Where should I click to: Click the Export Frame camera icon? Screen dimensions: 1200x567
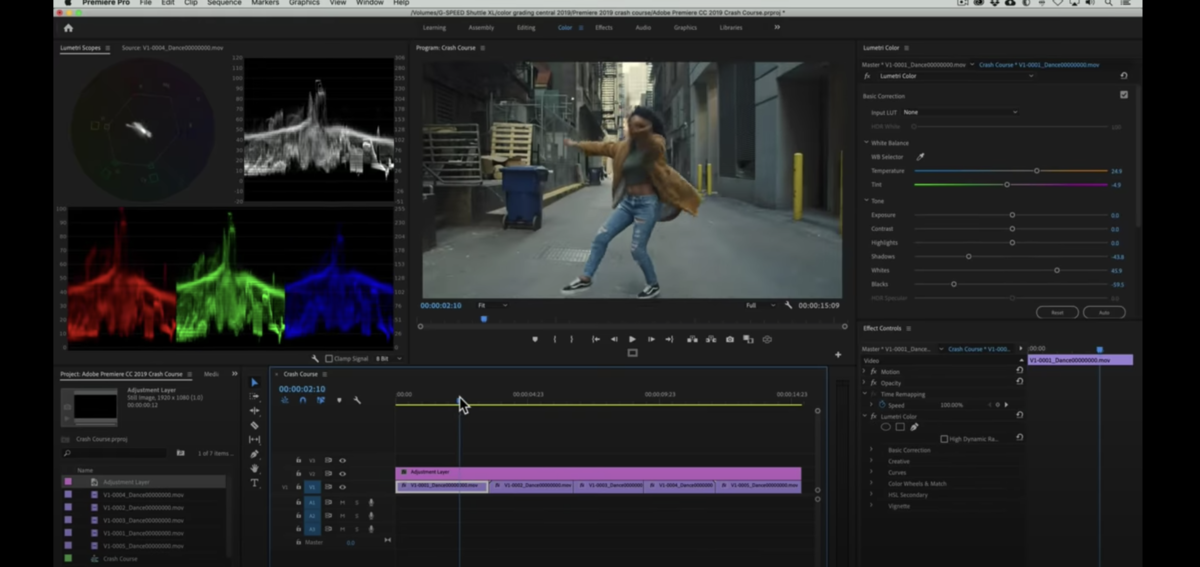[x=729, y=339]
